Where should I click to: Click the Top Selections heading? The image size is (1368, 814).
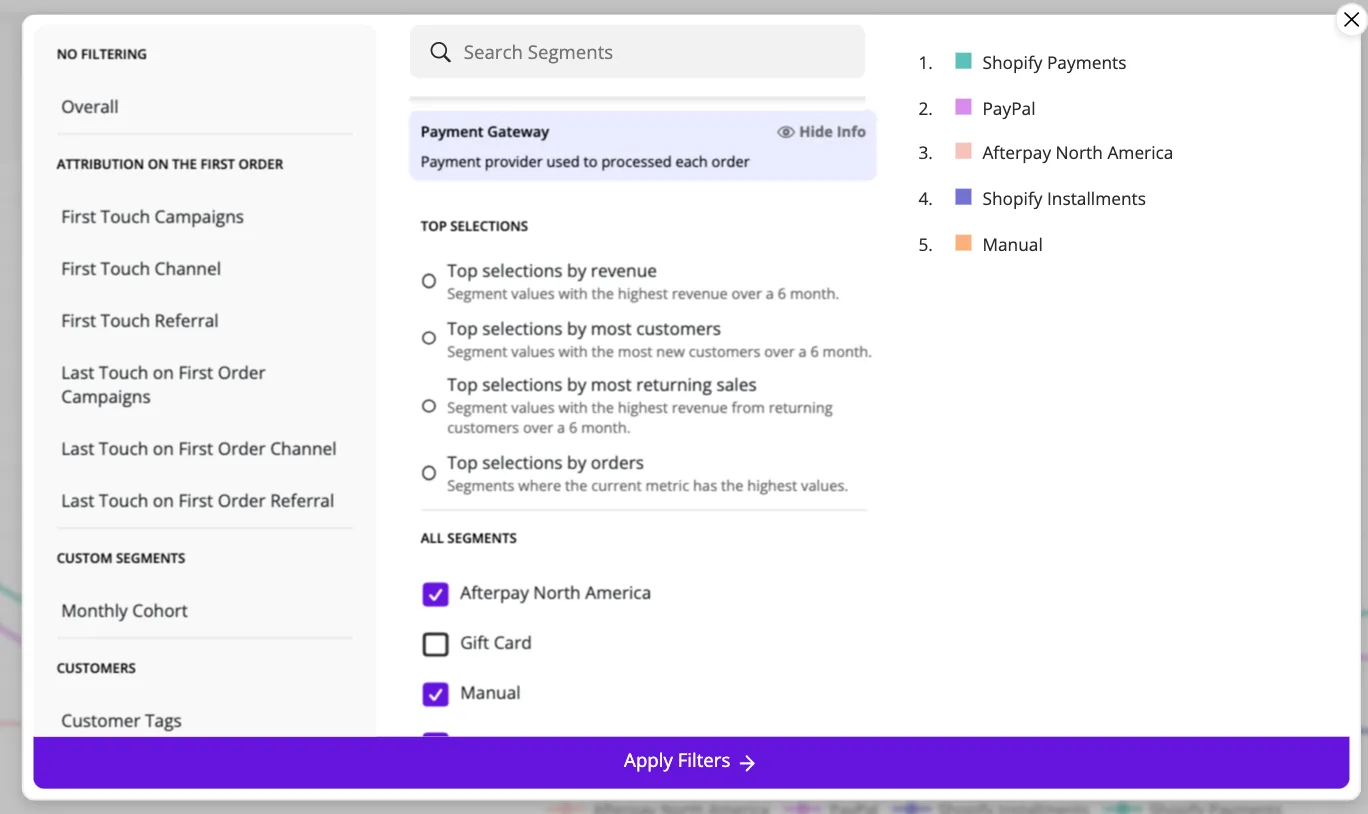tap(474, 226)
